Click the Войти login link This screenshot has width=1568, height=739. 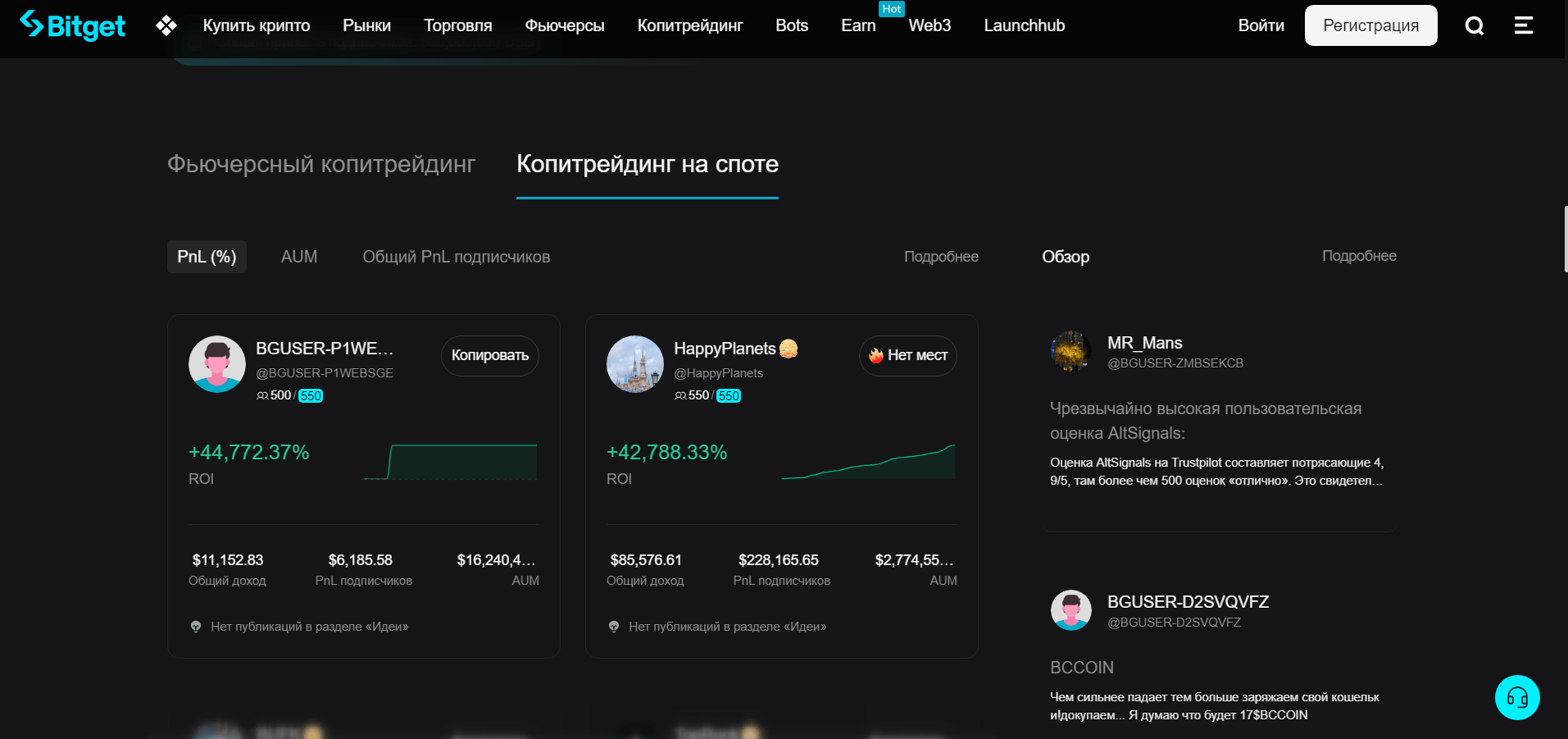1261,25
